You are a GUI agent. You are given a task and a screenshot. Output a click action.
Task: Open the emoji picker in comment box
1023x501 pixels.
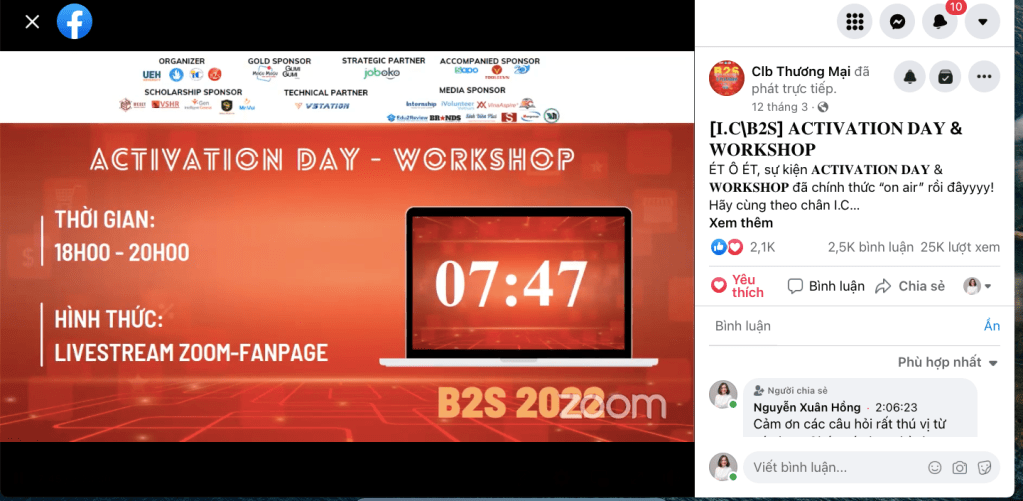point(935,467)
